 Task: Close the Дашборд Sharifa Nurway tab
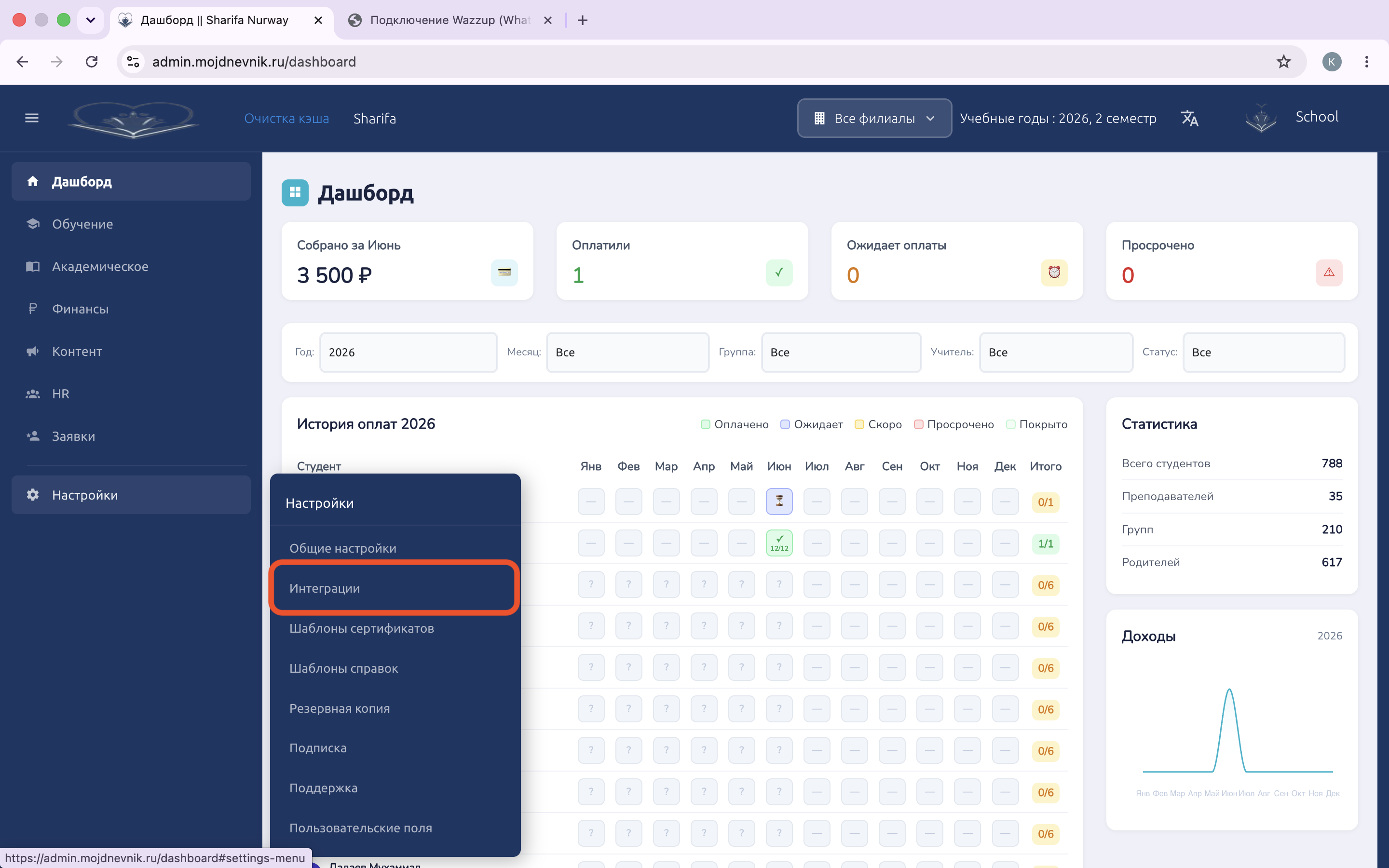point(318,20)
